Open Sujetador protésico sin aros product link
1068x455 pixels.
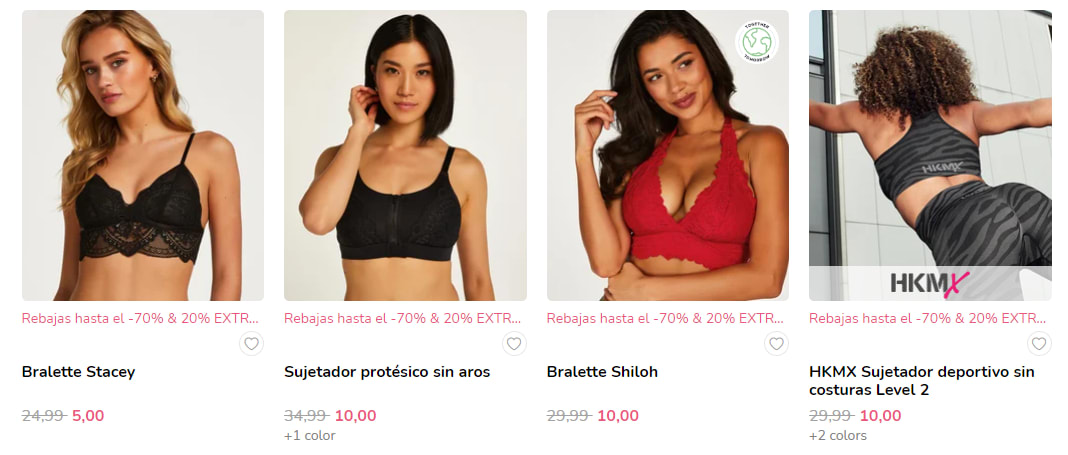[x=387, y=373]
